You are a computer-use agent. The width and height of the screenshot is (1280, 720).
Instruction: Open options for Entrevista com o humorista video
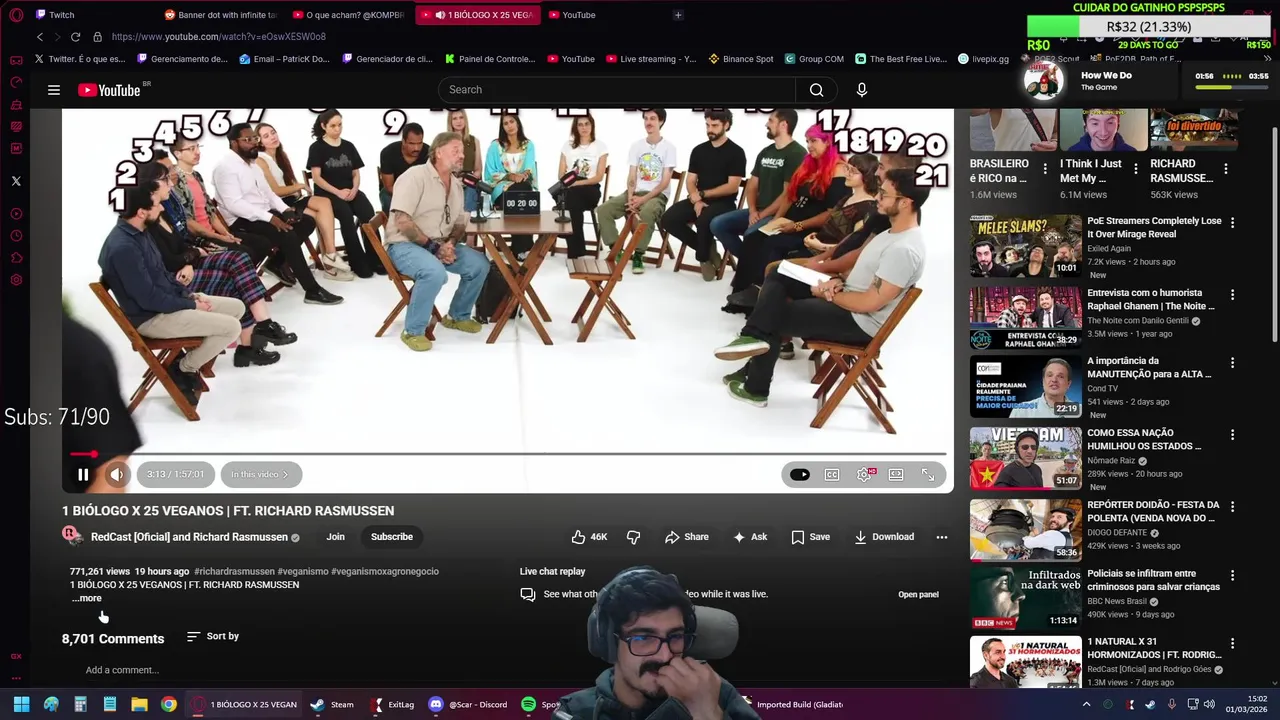1232,295
